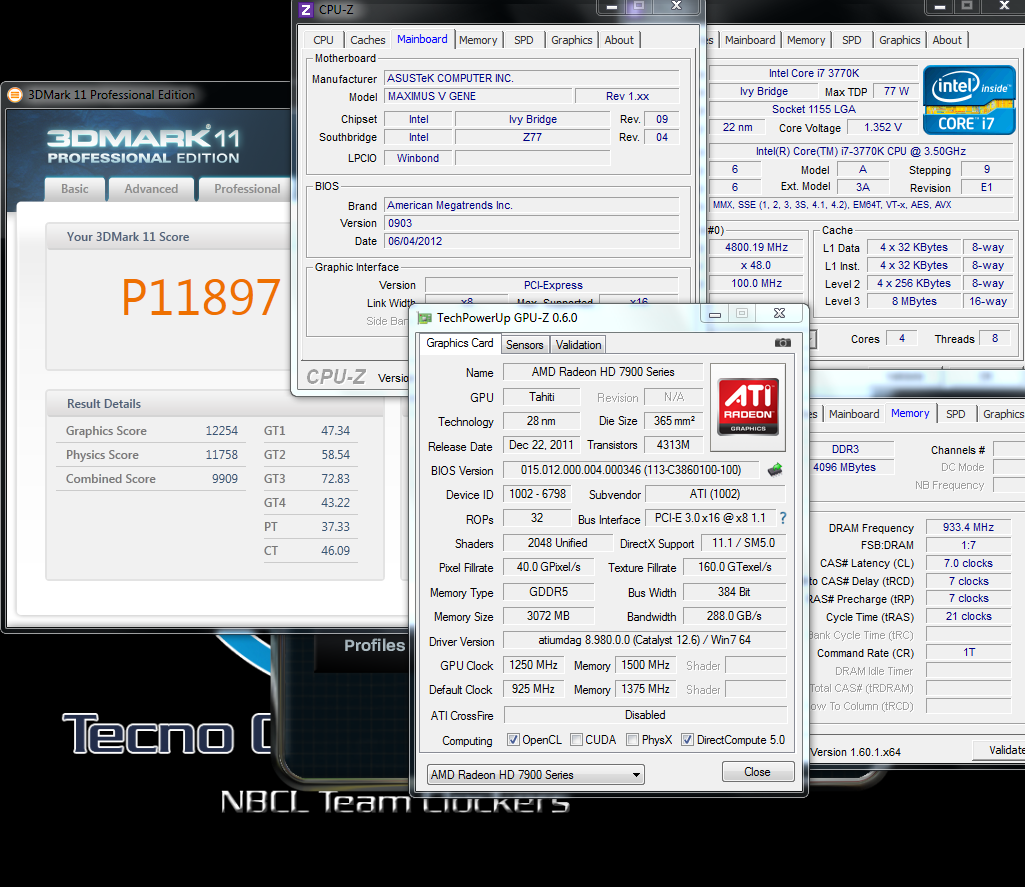Click the 4800.19 MHz core speed value
Screen dimensions: 1025x887
point(756,247)
